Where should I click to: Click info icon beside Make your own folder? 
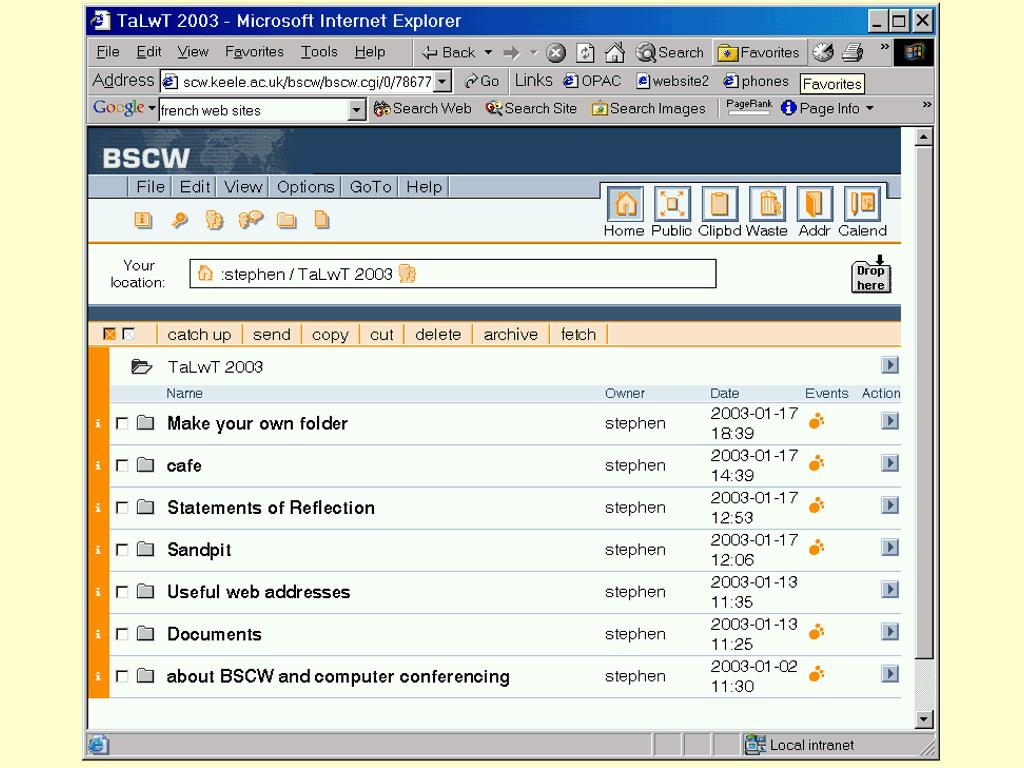98,424
